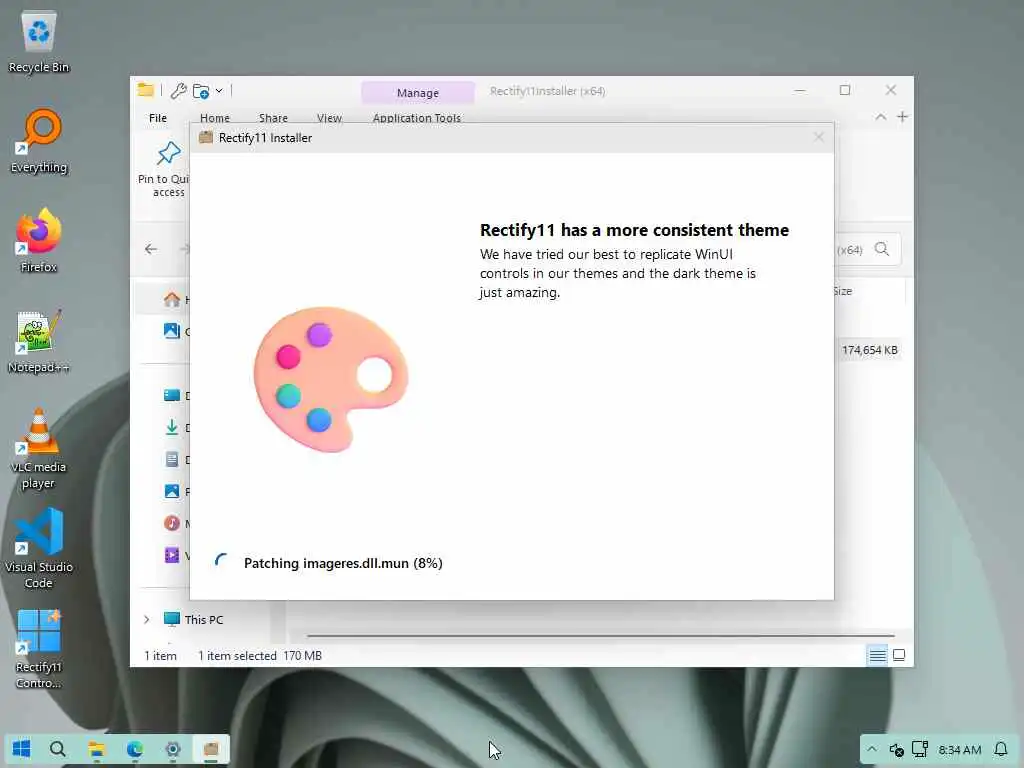Viewport: 1024px width, 768px height.
Task: Open the notifications bell
Action: pos(1000,749)
